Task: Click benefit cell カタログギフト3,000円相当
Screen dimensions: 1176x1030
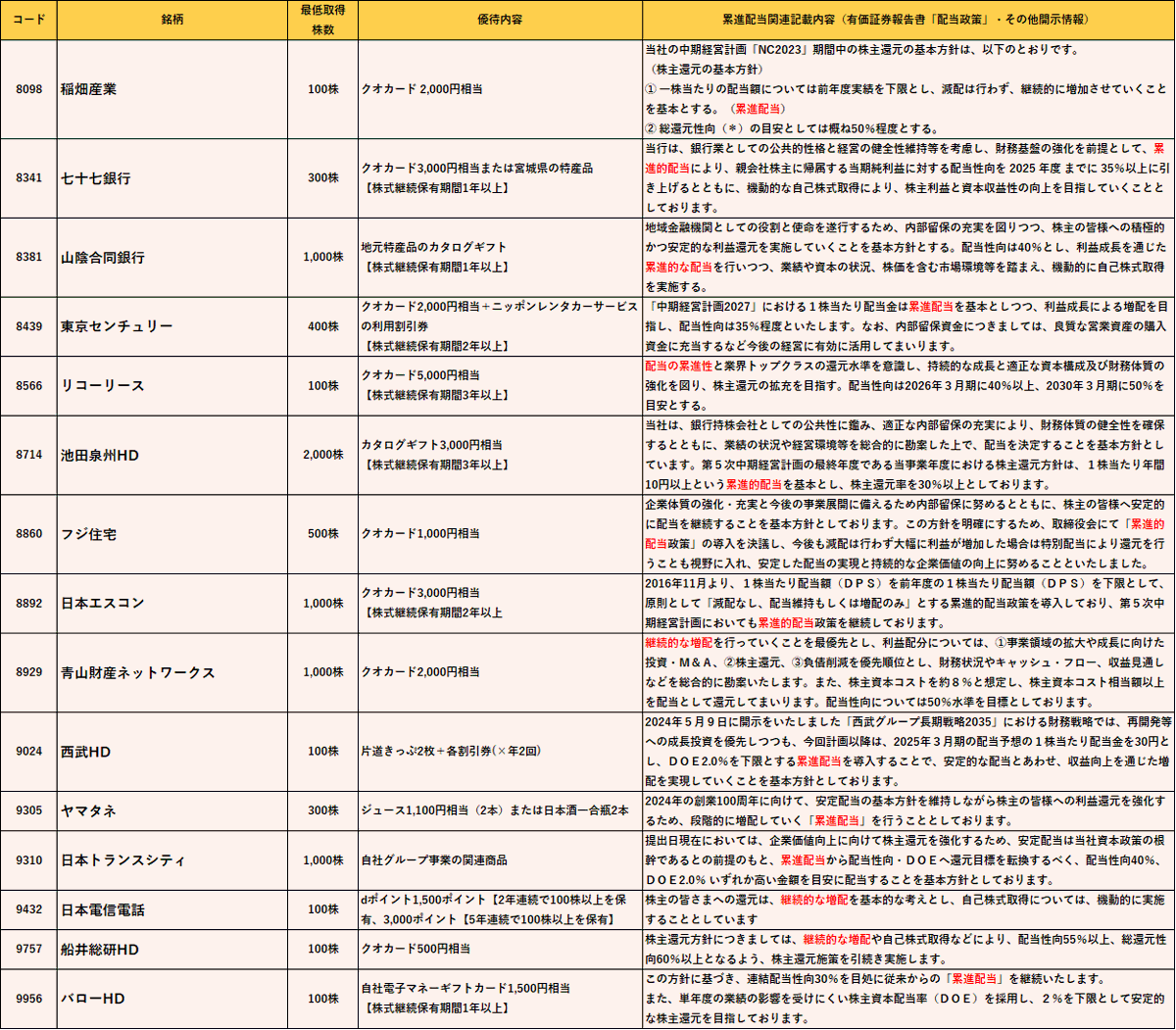Action: click(x=501, y=456)
